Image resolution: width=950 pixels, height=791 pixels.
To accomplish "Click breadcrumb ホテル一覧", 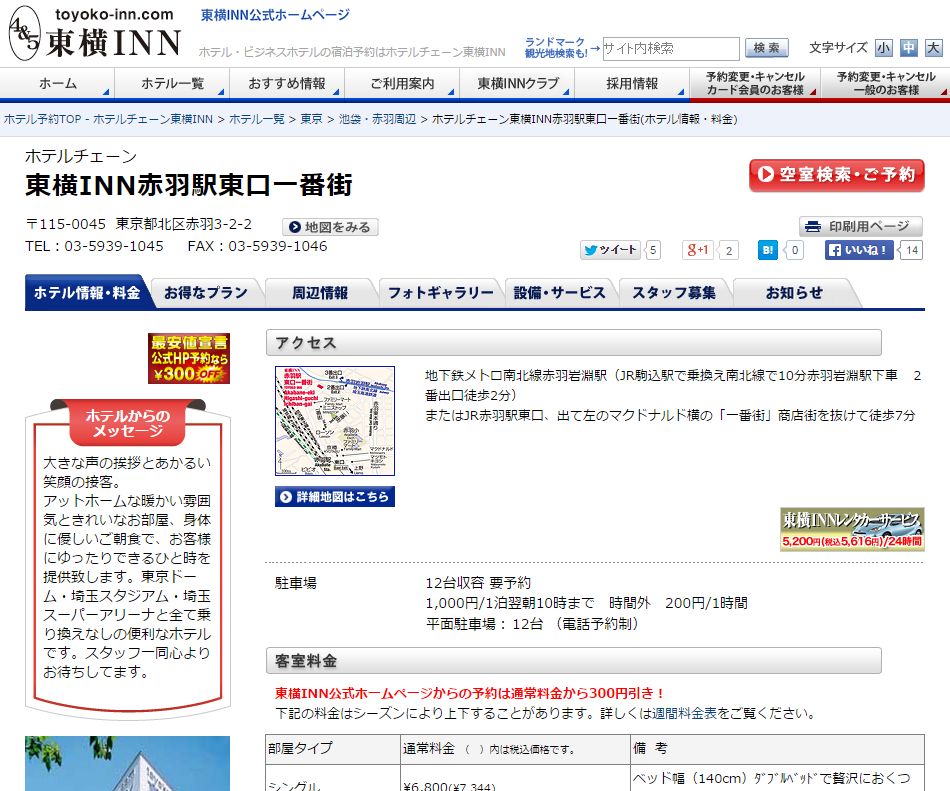I will pos(256,119).
